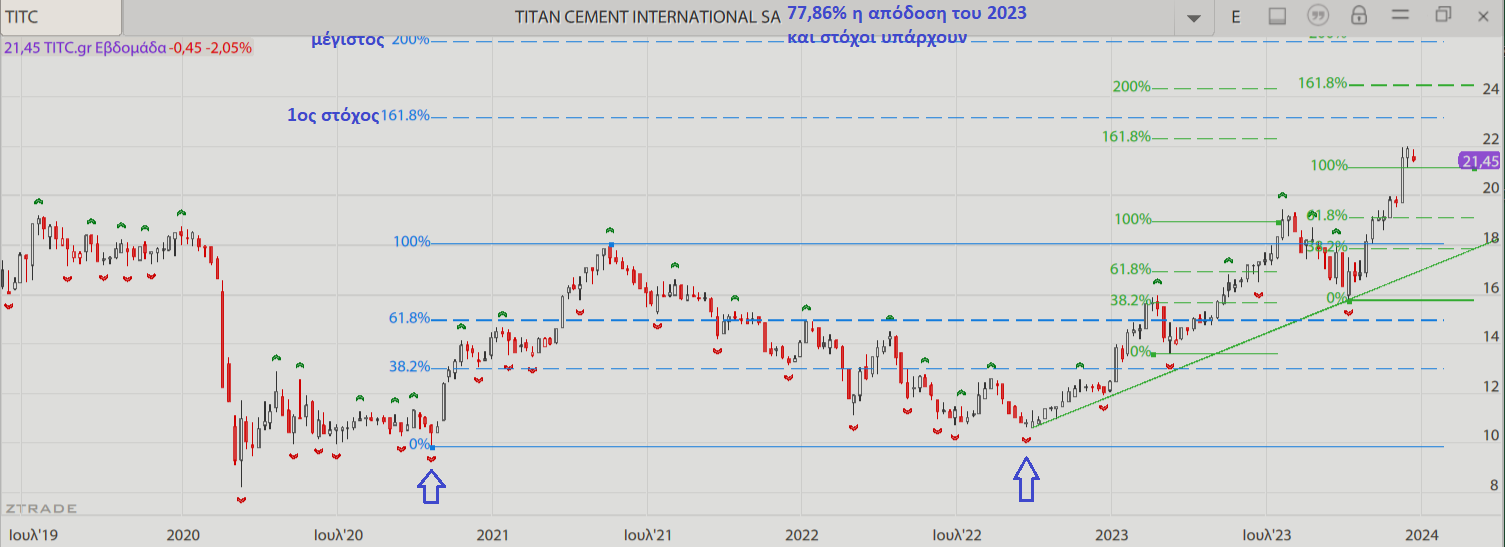The height and width of the screenshot is (547, 1505).
Task: Open the hamburger menu icon
Action: pyautogui.click(x=1401, y=15)
